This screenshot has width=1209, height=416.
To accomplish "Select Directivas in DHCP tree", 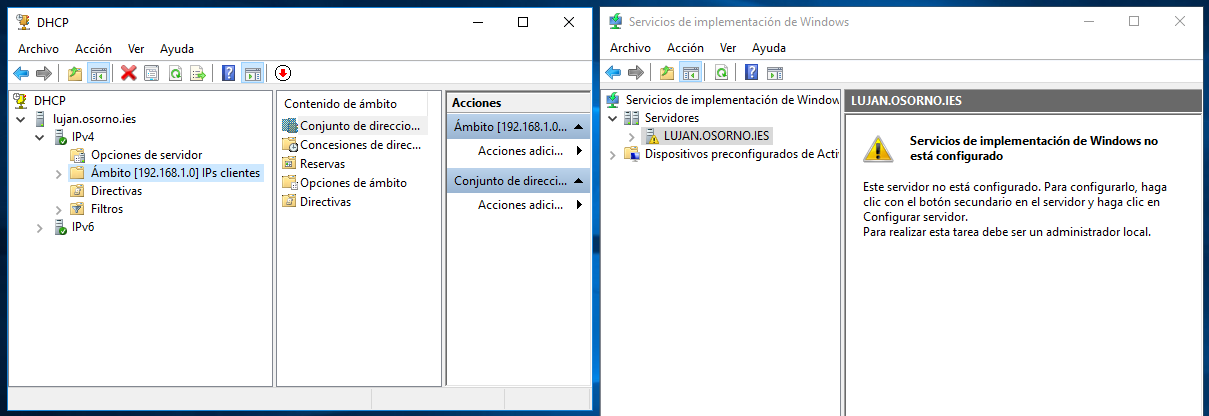I will pos(116,191).
